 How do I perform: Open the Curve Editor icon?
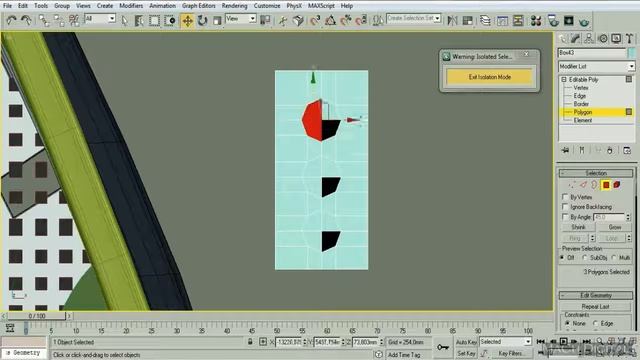click(502, 20)
